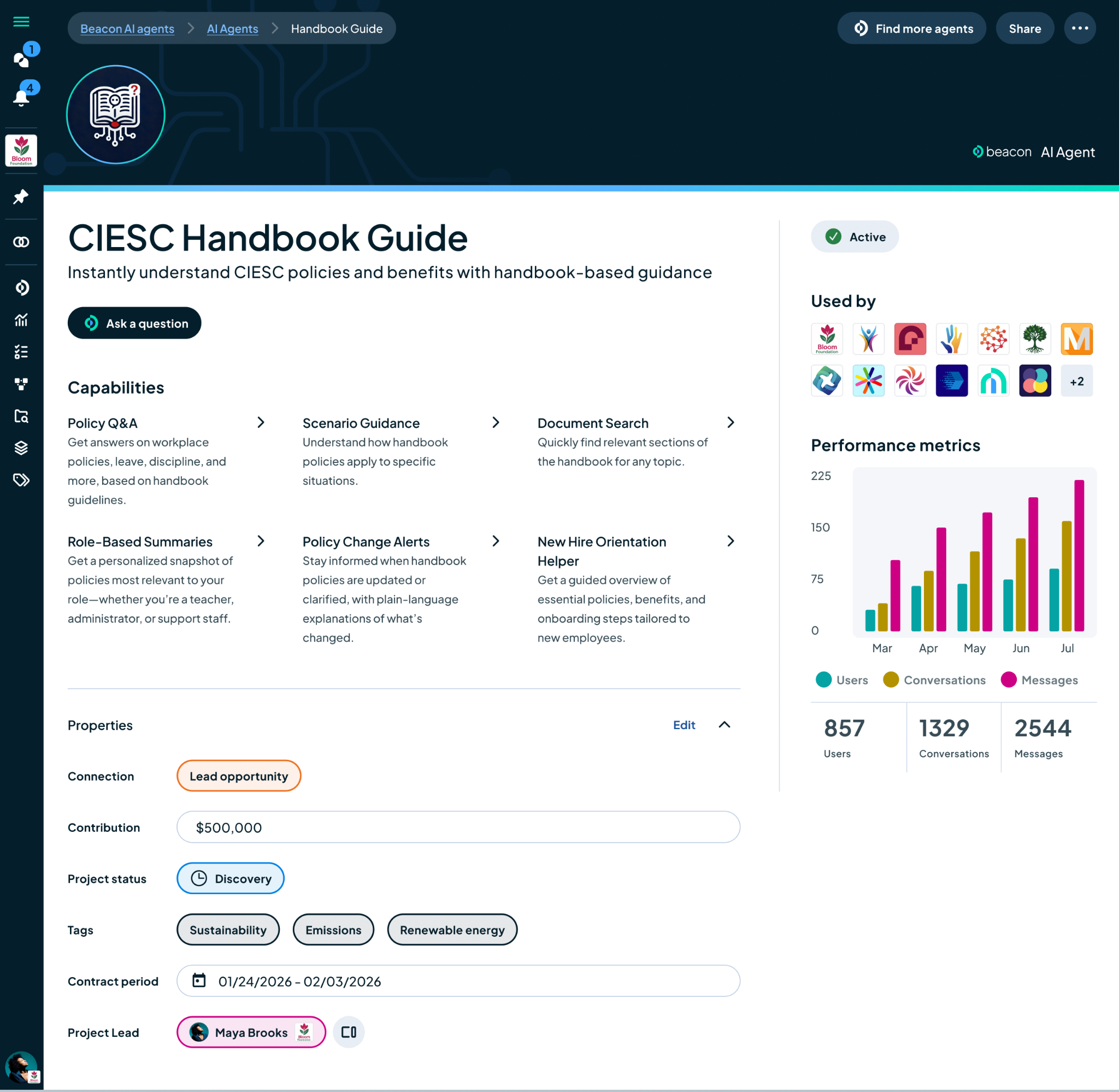Expand the Scenario Guidance capability
Image resolution: width=1119 pixels, height=1092 pixels.
pos(496,422)
